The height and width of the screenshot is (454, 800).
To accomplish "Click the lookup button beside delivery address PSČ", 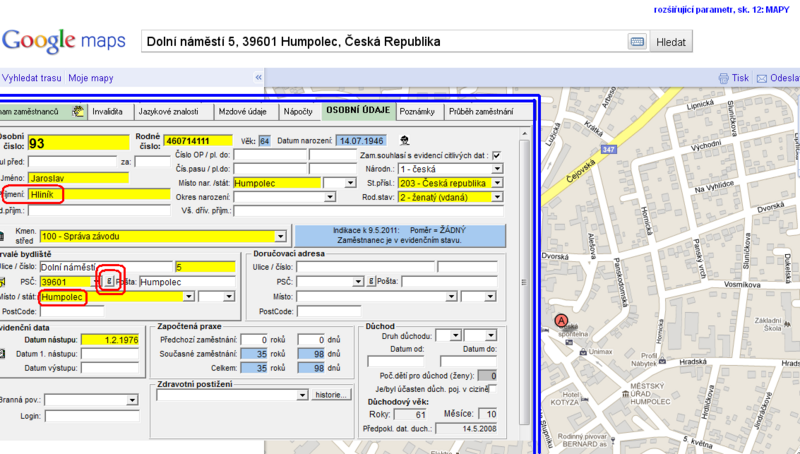I will coord(371,281).
